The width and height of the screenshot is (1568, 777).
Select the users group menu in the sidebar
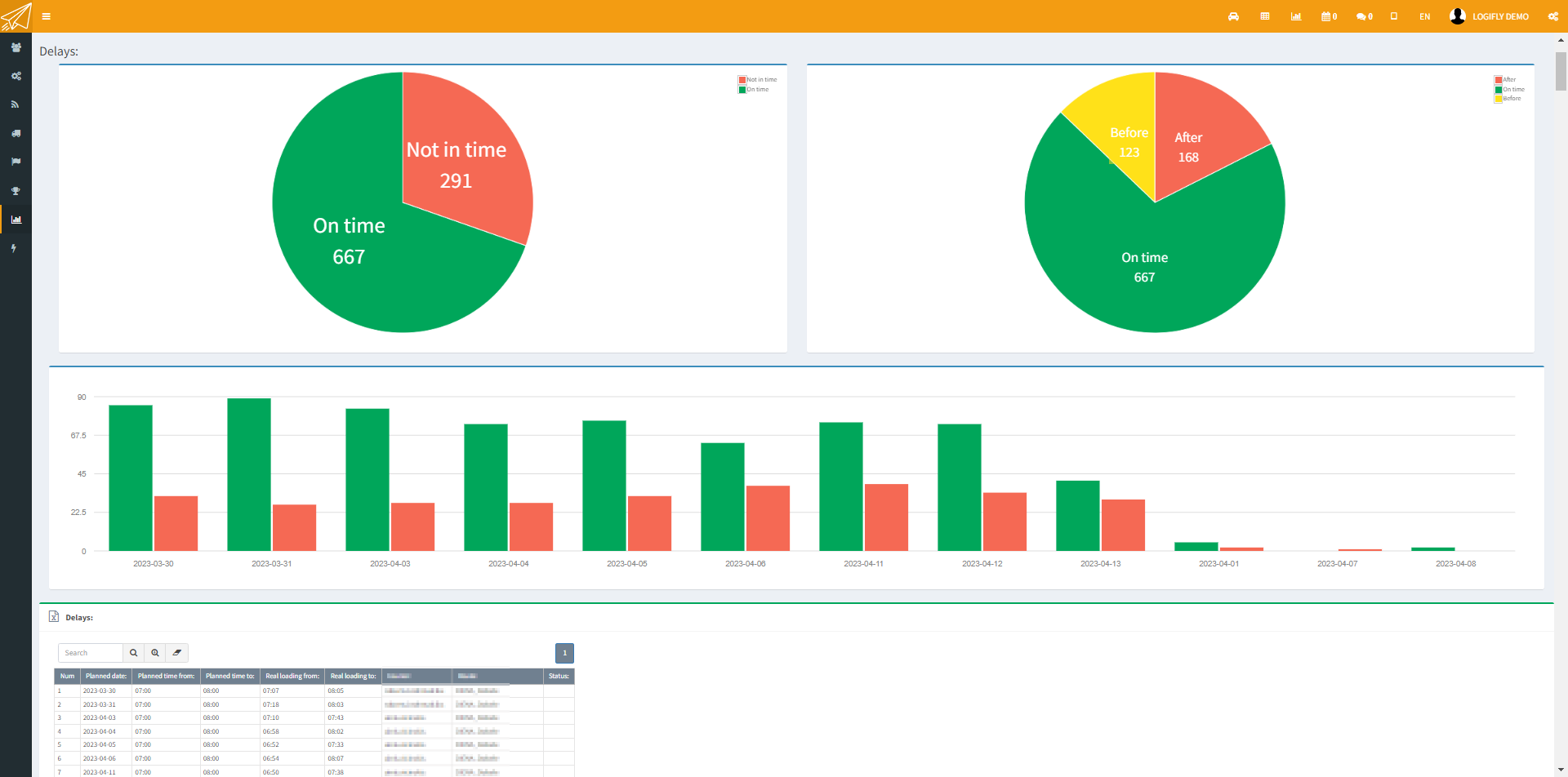pos(16,48)
